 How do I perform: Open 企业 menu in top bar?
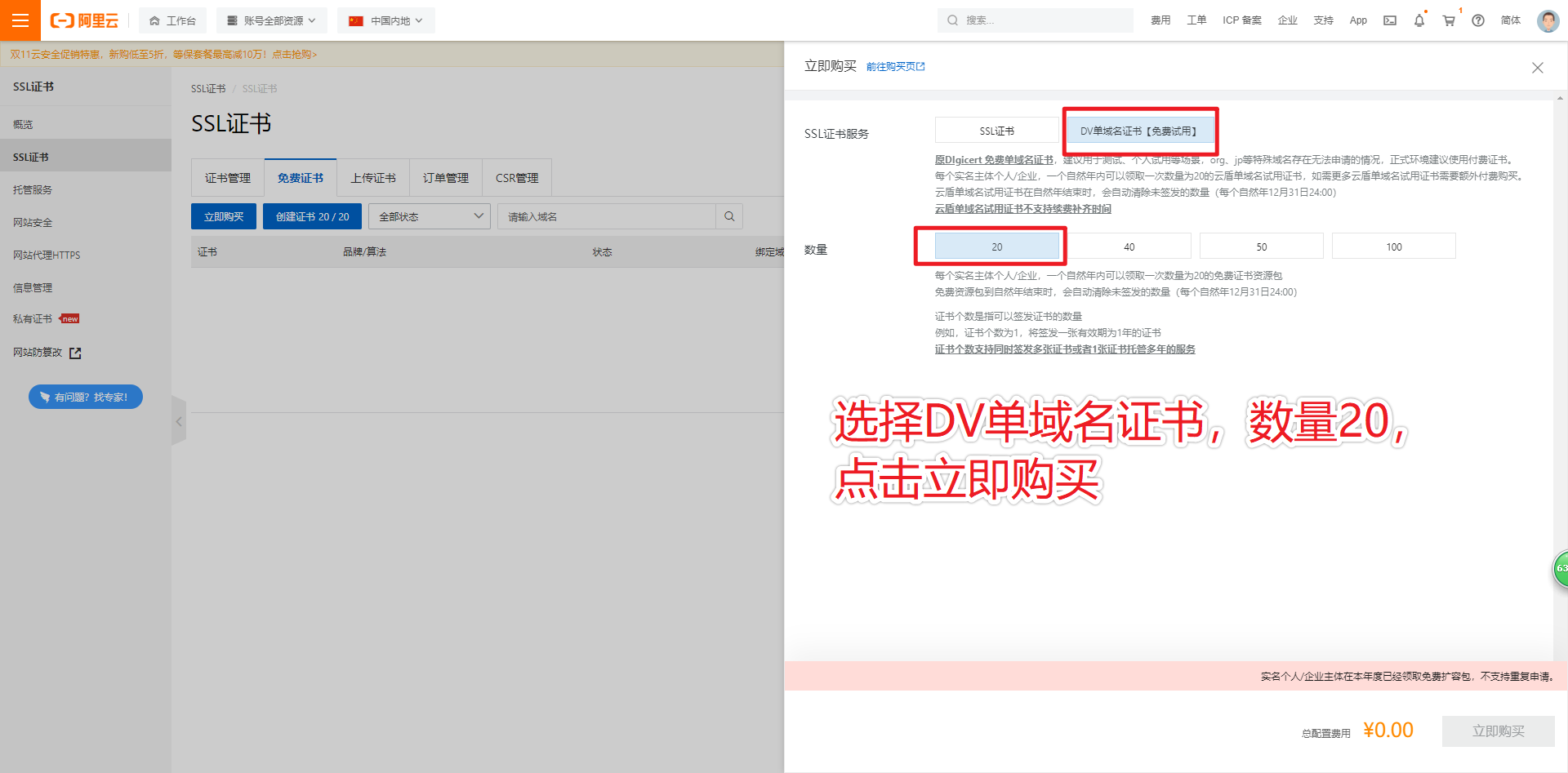(x=1287, y=20)
